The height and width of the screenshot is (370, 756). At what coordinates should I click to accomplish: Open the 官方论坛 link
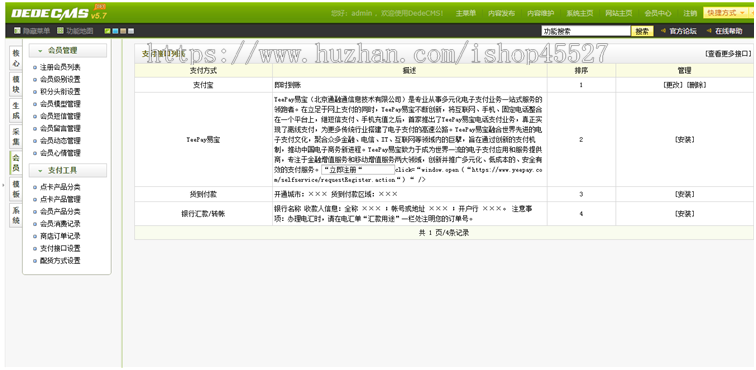[x=683, y=31]
